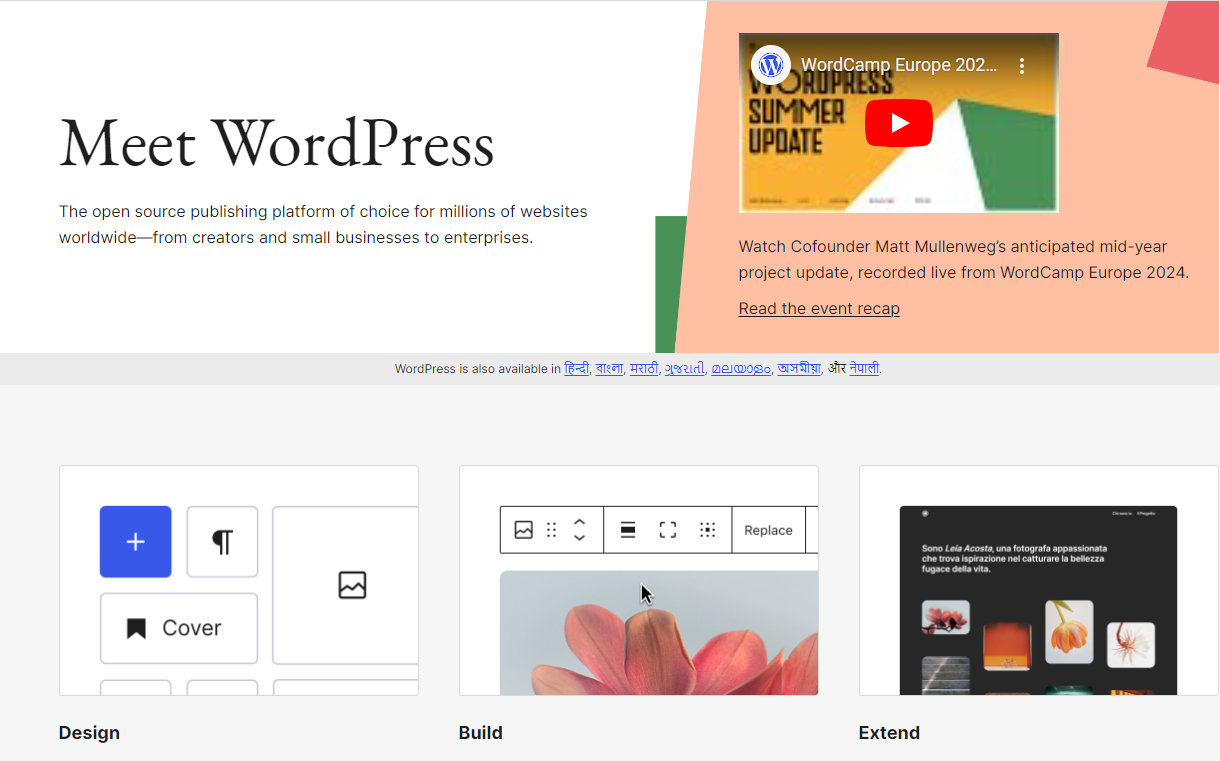Viewport: 1220px width, 761px height.
Task: Play the WordCamp Europe summer update video
Action: coord(897,122)
